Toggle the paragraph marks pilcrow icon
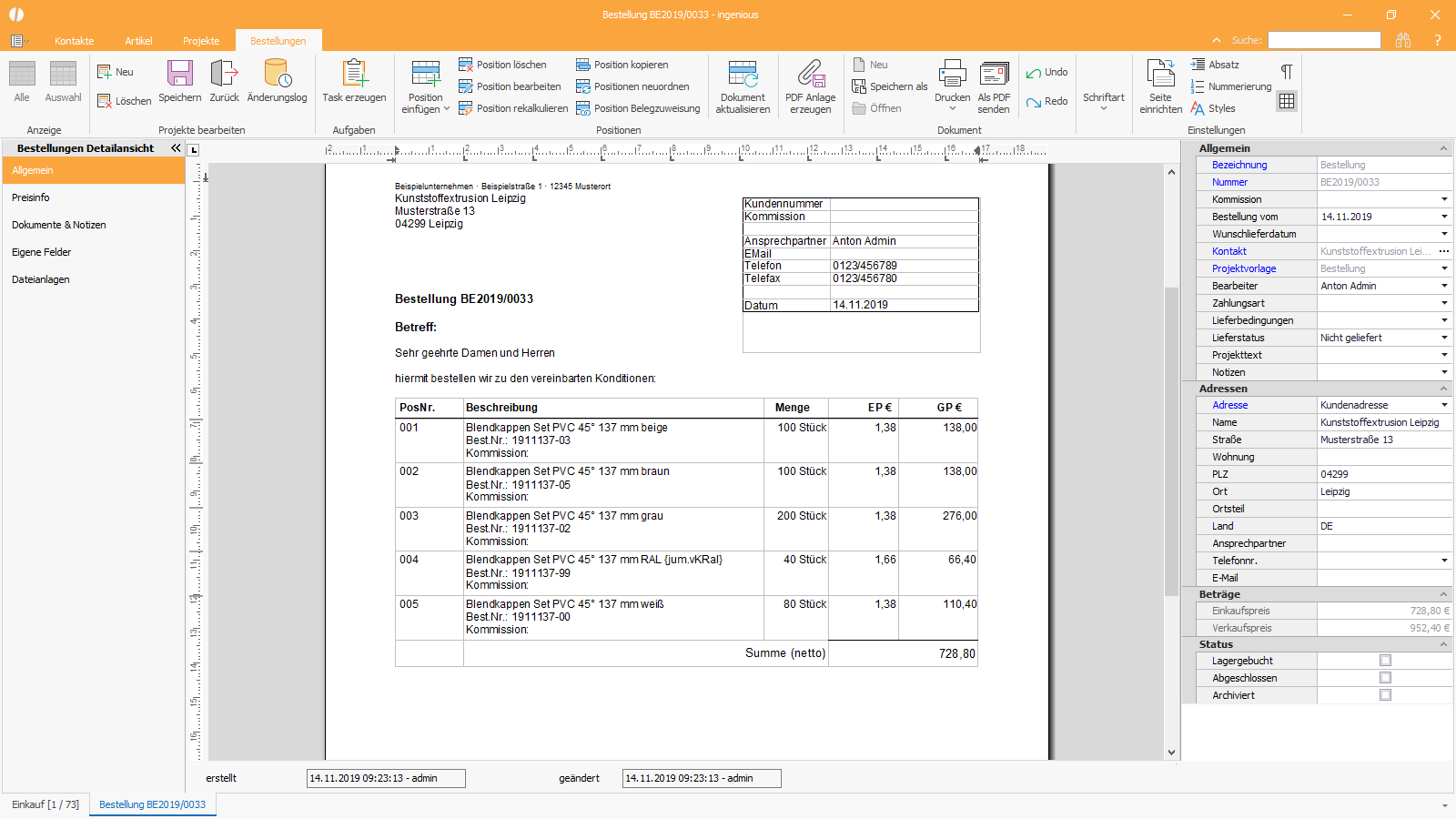The height and width of the screenshot is (819, 1456). (1287, 72)
